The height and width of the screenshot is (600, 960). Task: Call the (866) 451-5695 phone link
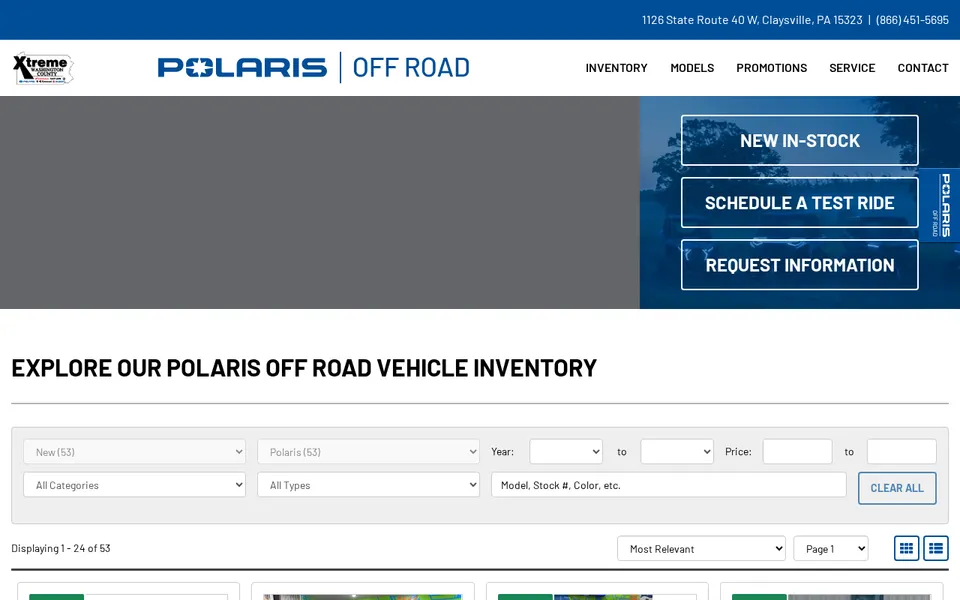(912, 20)
